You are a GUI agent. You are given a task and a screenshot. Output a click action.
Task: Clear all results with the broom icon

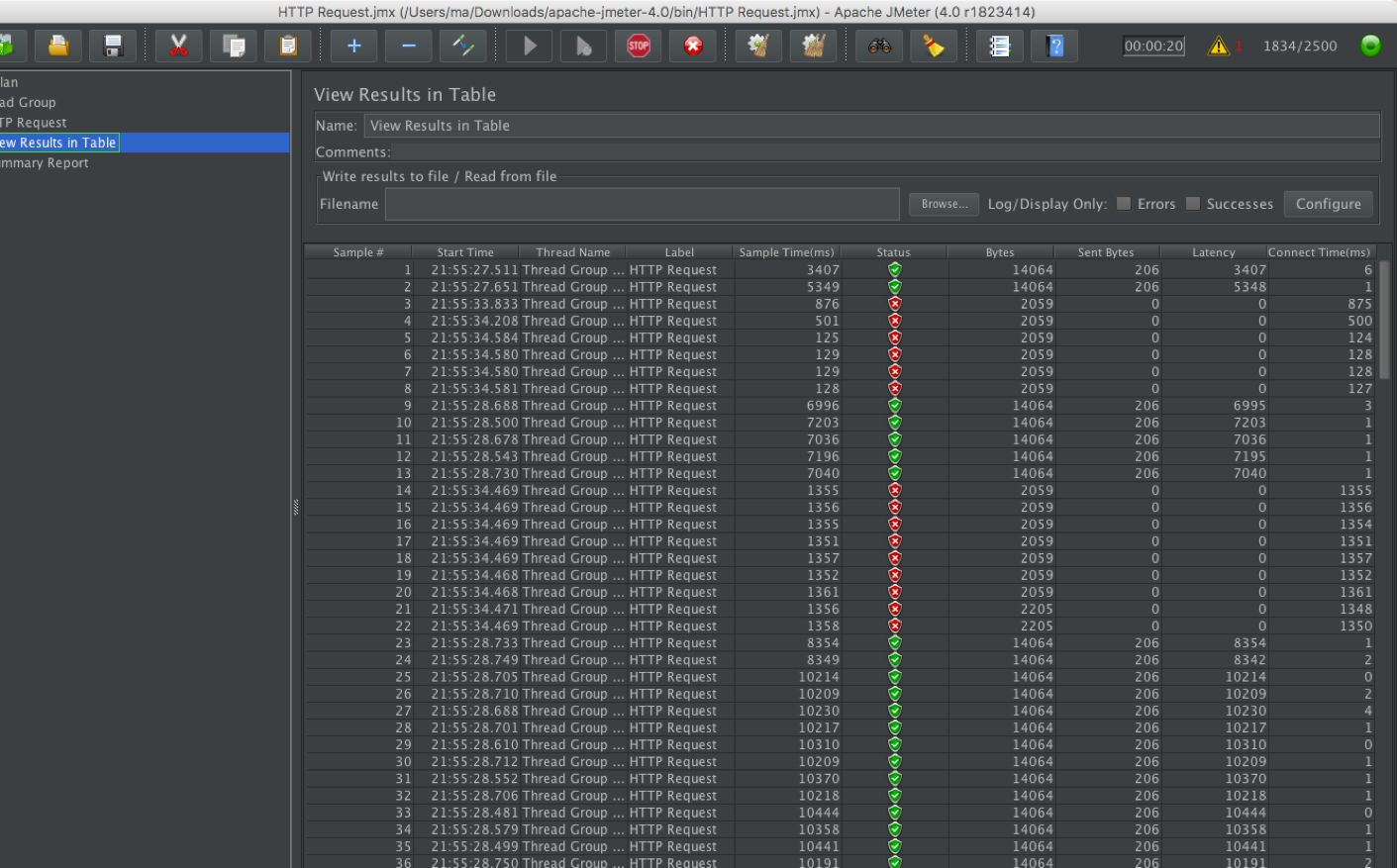(813, 46)
